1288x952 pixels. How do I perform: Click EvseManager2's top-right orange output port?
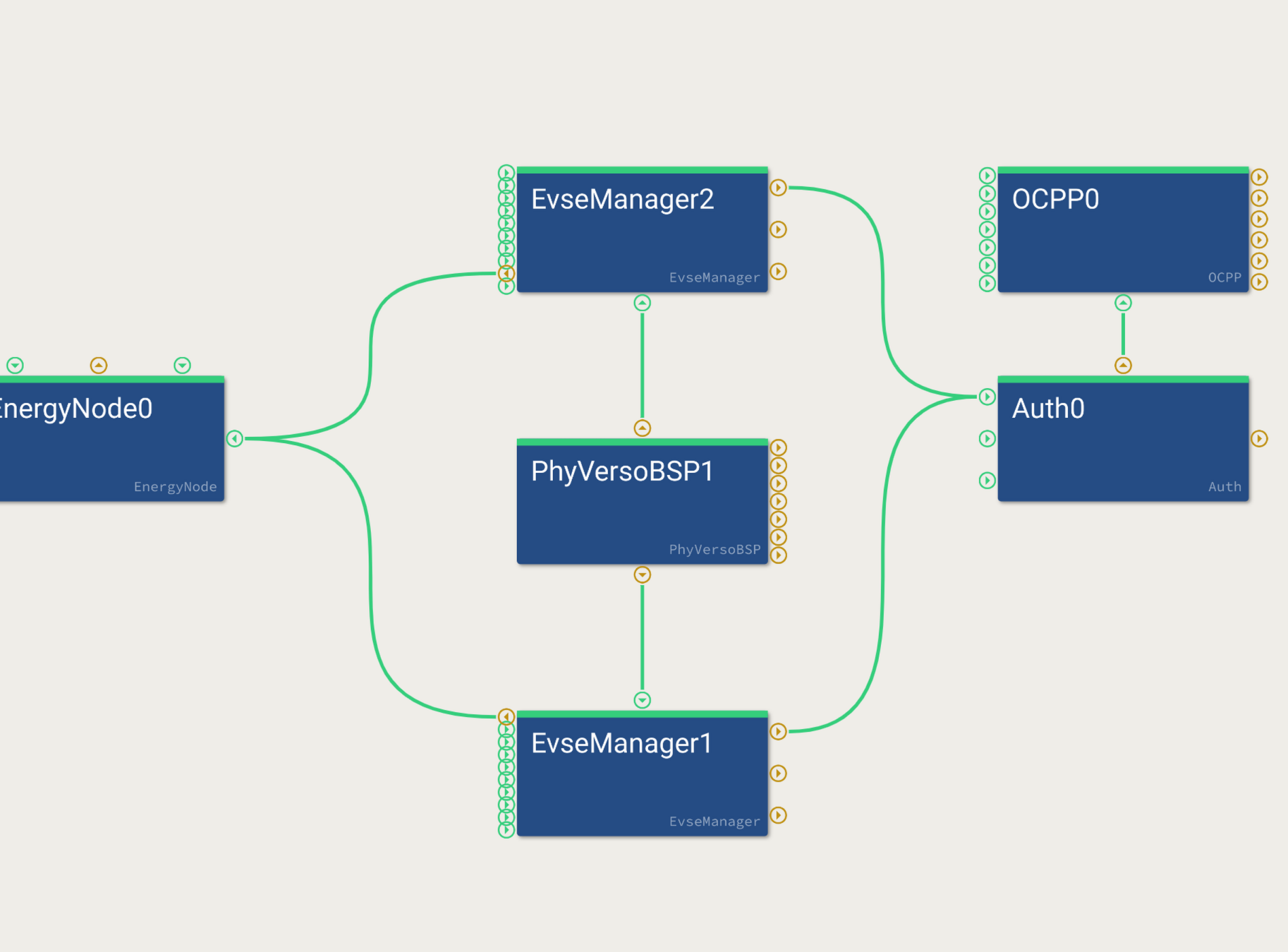click(x=778, y=188)
